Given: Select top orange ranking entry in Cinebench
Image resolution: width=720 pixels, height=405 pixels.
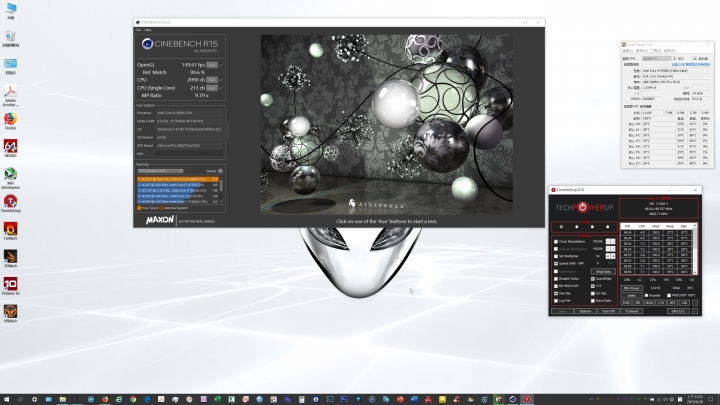Looking at the screenshot, I should [178, 179].
